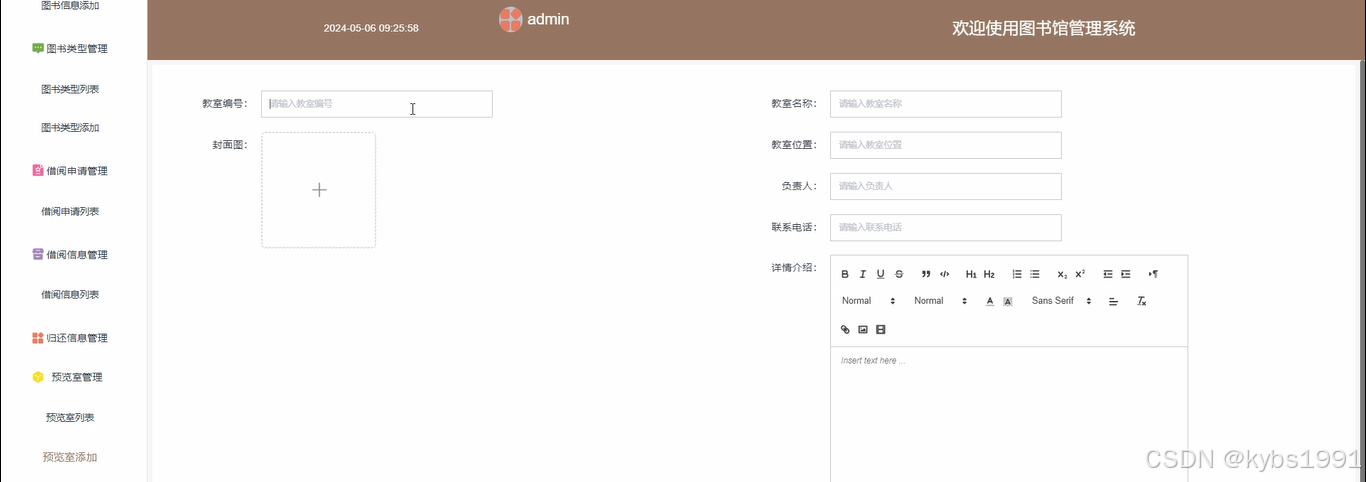Click the orange 归还信息管理 grid icon

click(x=38, y=338)
